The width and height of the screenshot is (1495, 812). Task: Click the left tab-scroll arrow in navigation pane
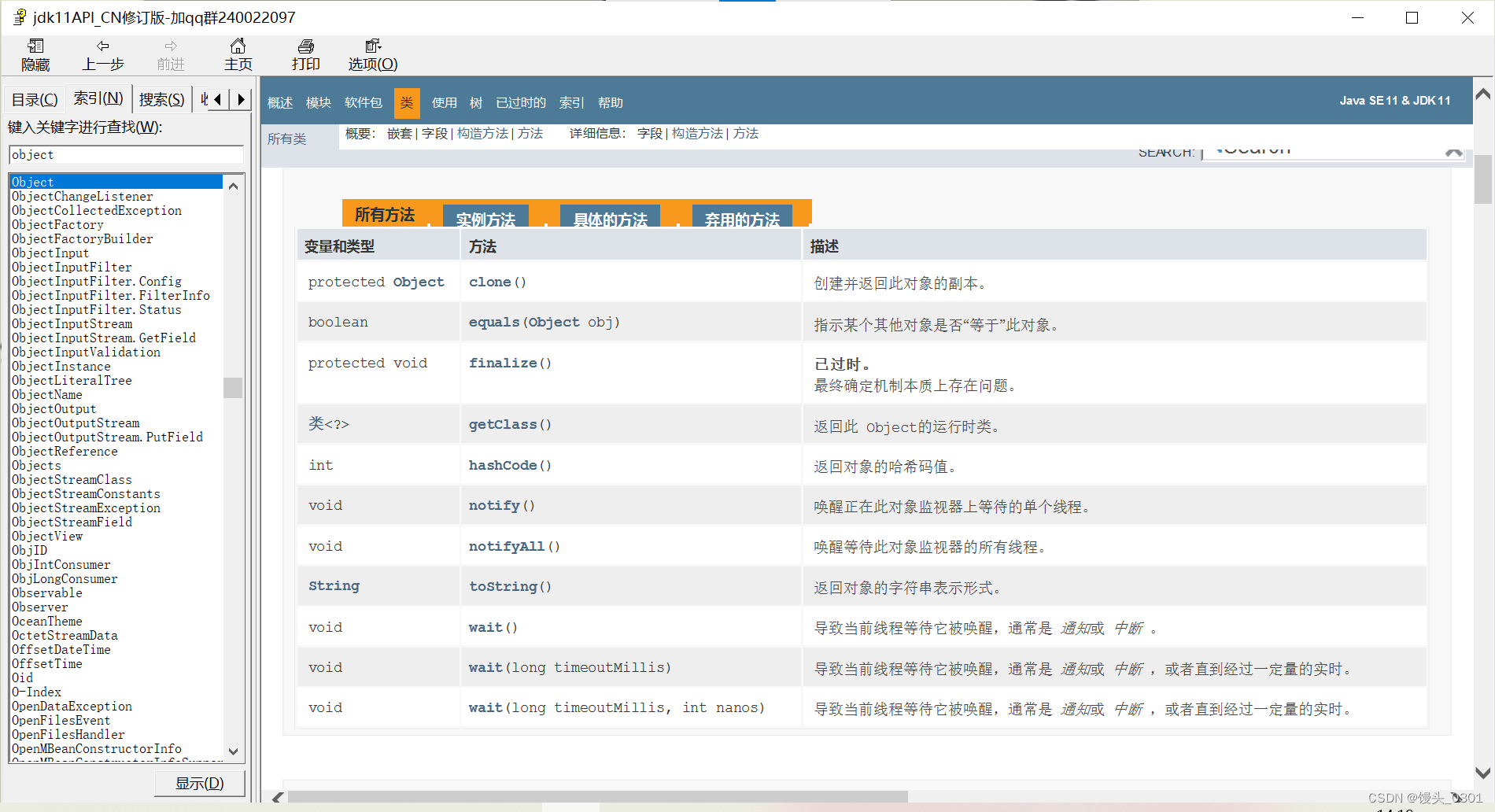(x=218, y=99)
